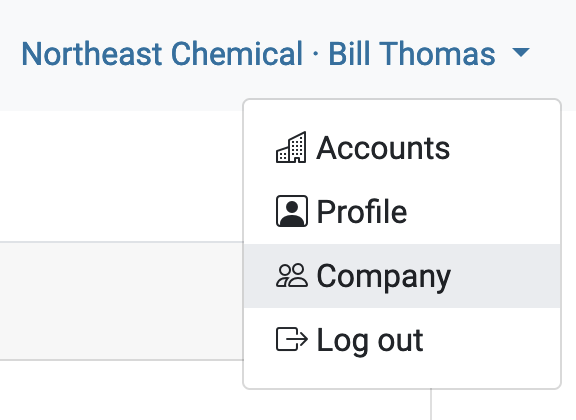The width and height of the screenshot is (576, 420).
Task: Click the gray table row behind menu
Action: pyautogui.click(x=121, y=301)
